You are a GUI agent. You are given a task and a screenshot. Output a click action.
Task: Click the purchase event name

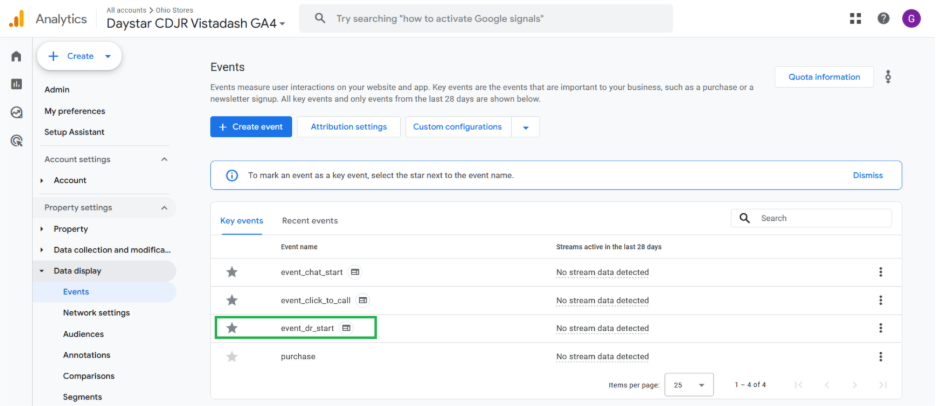pos(298,356)
